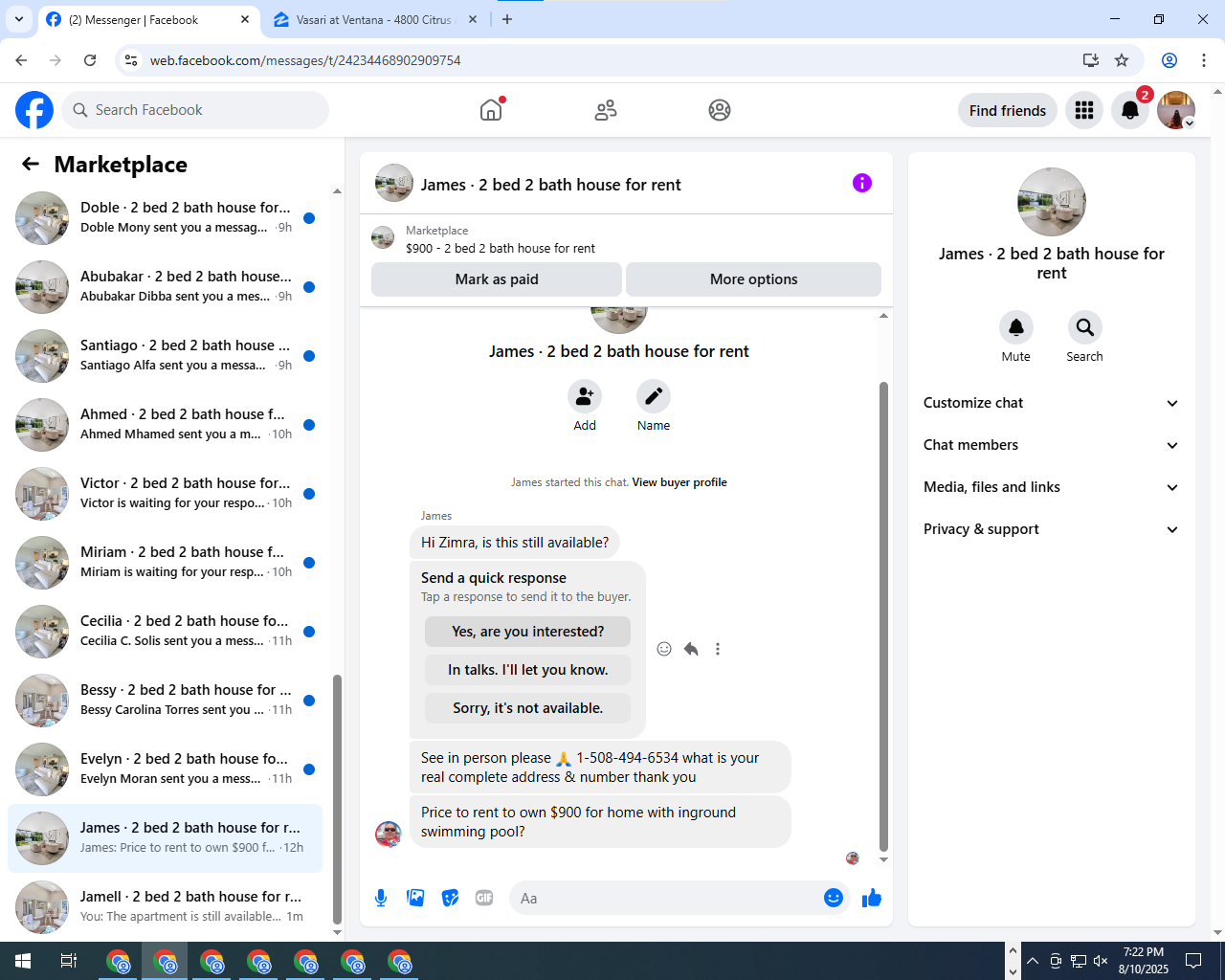
Task: Open the Doble conversation
Action: point(165,218)
